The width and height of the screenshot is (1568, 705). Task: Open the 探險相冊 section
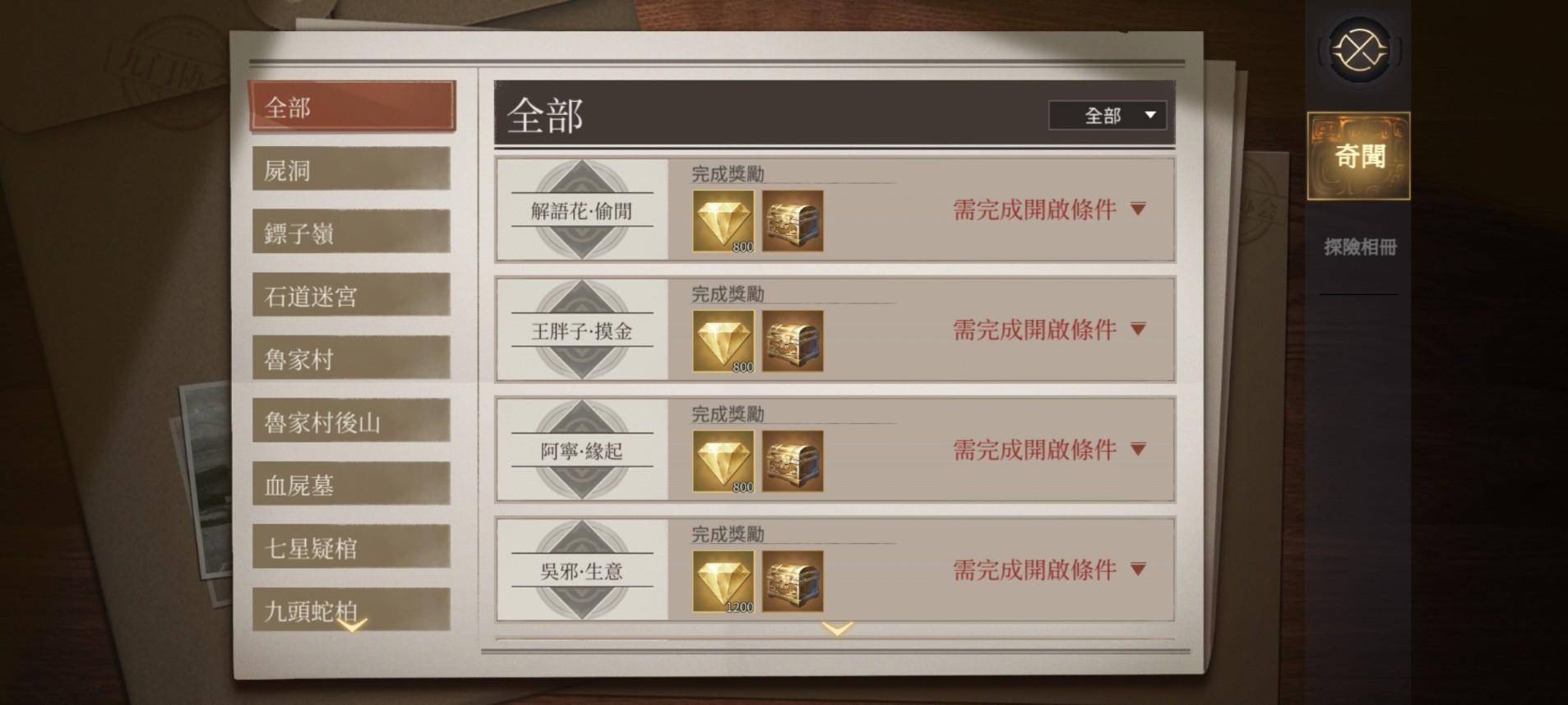(x=1359, y=247)
